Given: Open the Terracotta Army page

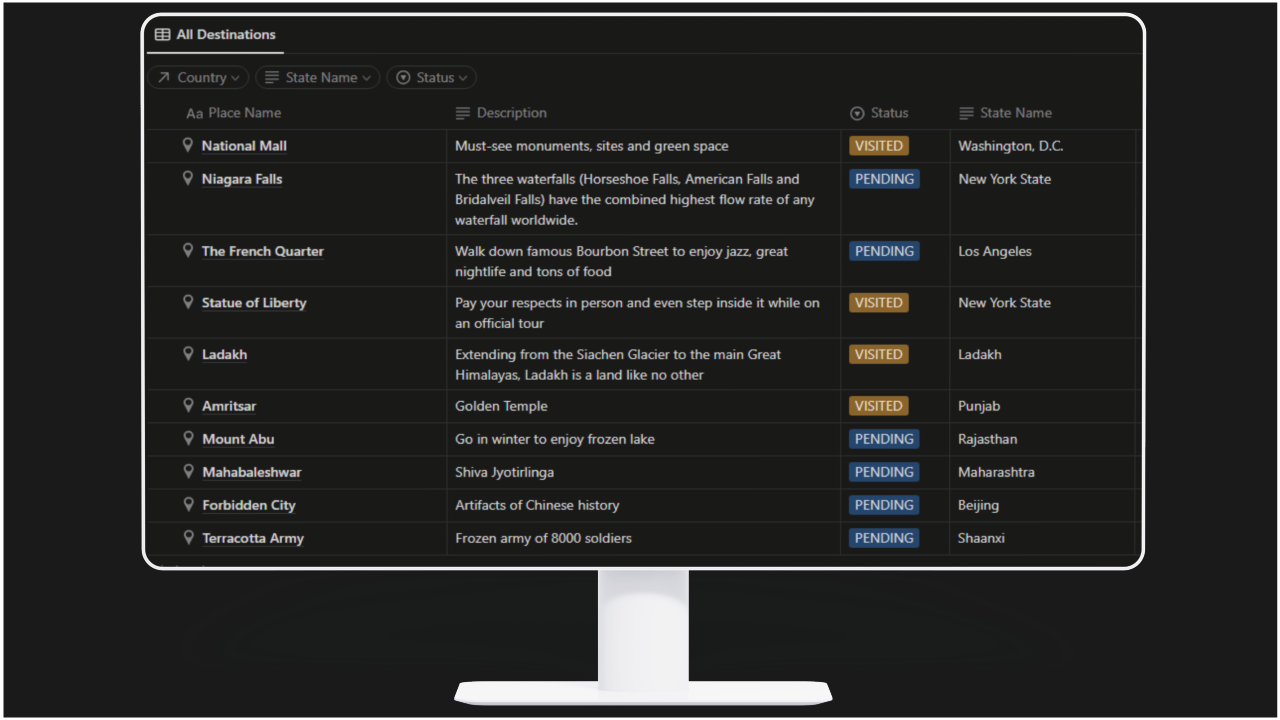Looking at the screenshot, I should pyautogui.click(x=253, y=538).
